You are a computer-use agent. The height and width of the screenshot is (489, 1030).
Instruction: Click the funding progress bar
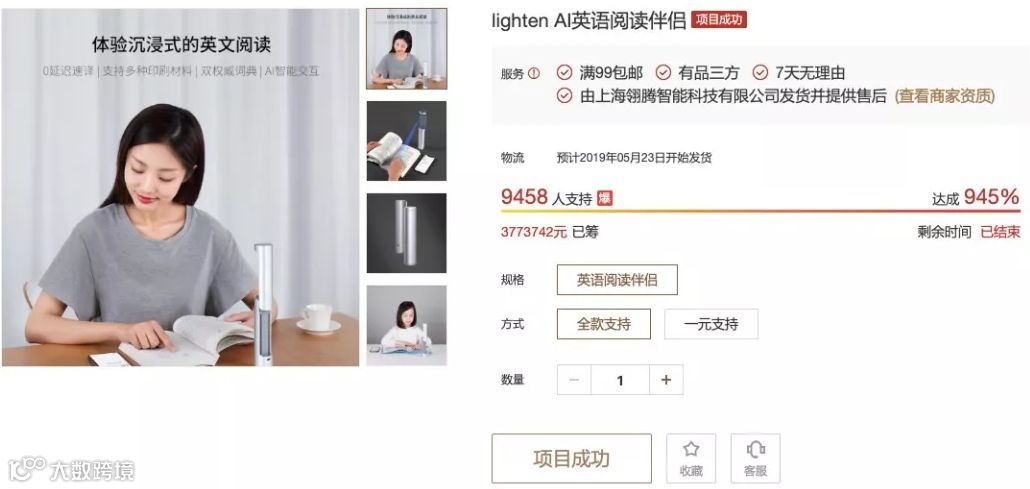point(761,212)
